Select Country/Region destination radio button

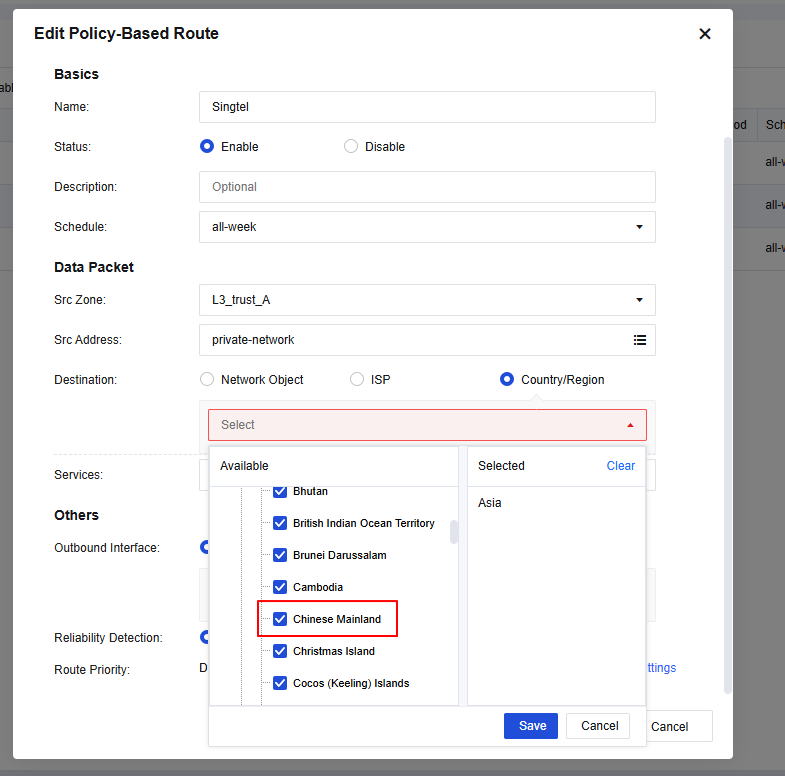(x=507, y=380)
